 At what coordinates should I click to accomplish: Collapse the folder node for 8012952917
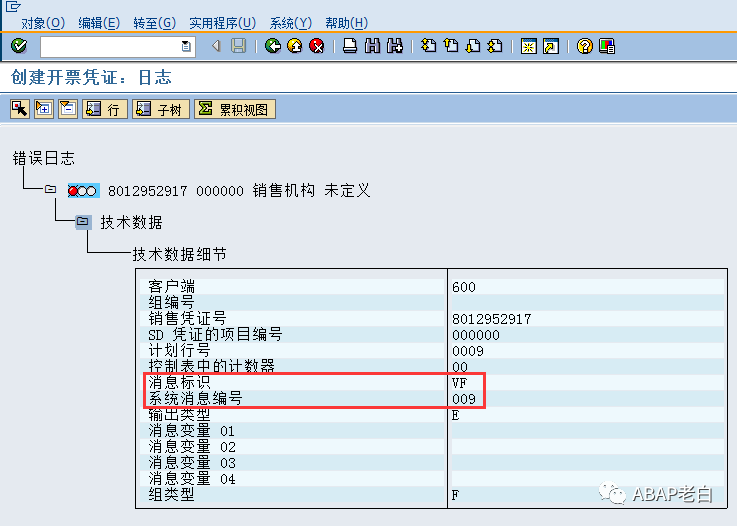point(50,189)
